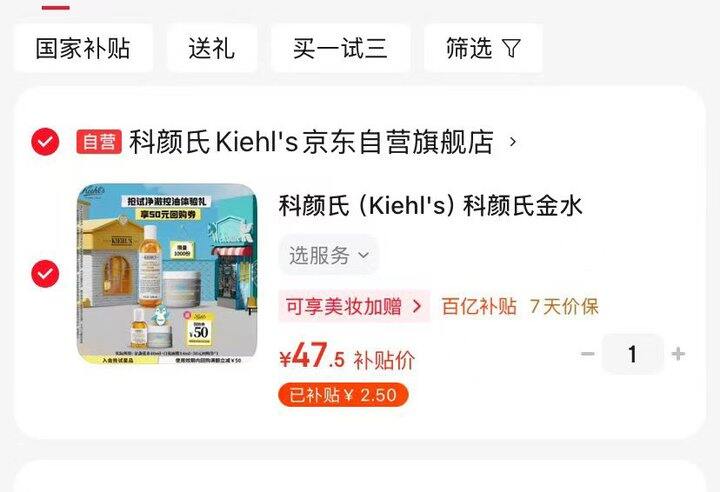Increase quantity with the plus icon
The height and width of the screenshot is (492, 720).
coord(678,354)
